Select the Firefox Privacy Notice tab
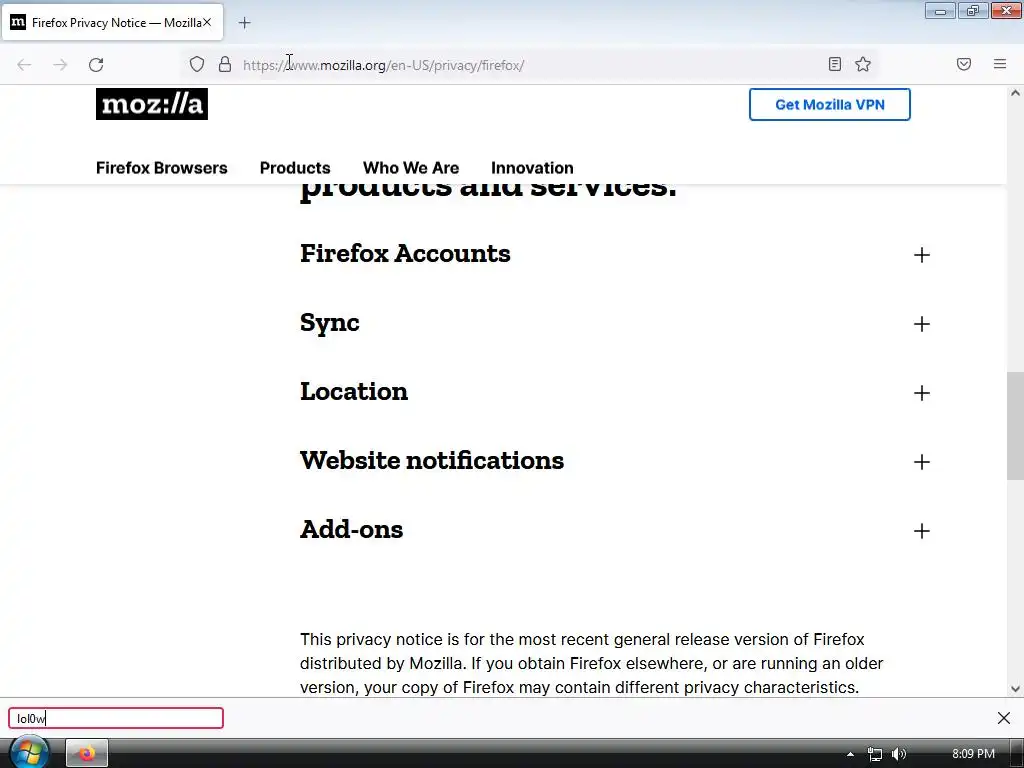The image size is (1024, 768). [x=112, y=23]
